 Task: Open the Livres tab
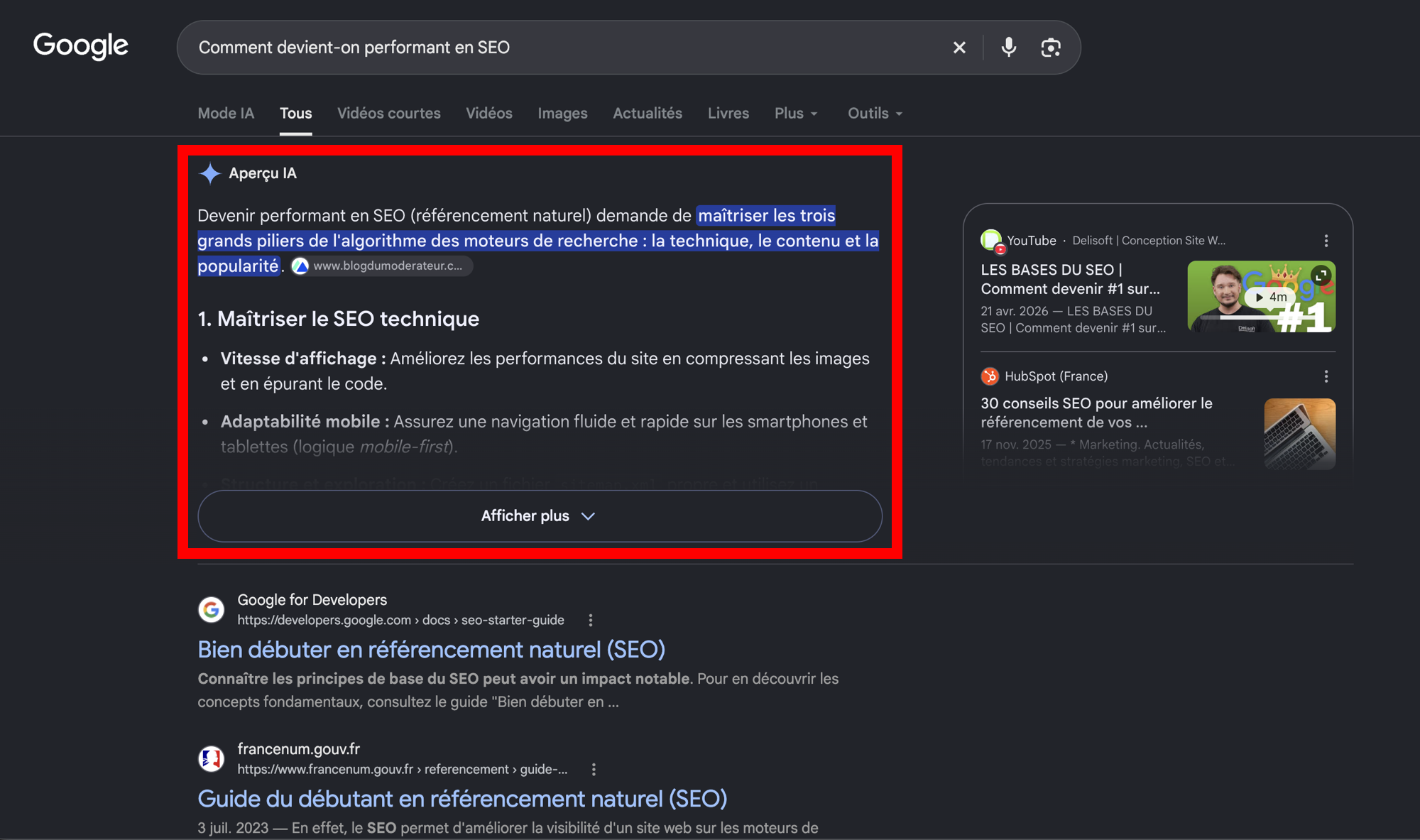point(728,114)
